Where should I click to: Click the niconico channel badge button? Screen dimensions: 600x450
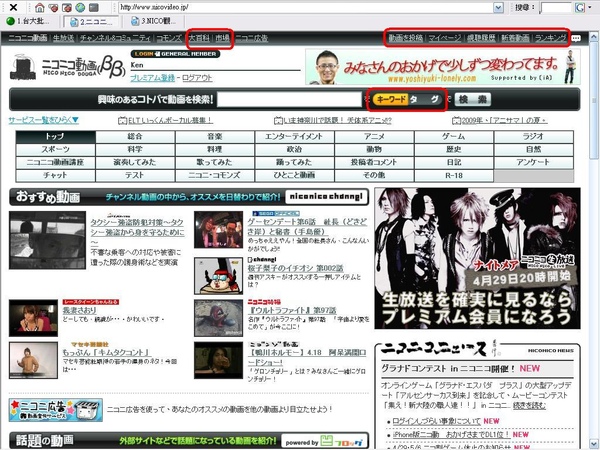point(326,197)
